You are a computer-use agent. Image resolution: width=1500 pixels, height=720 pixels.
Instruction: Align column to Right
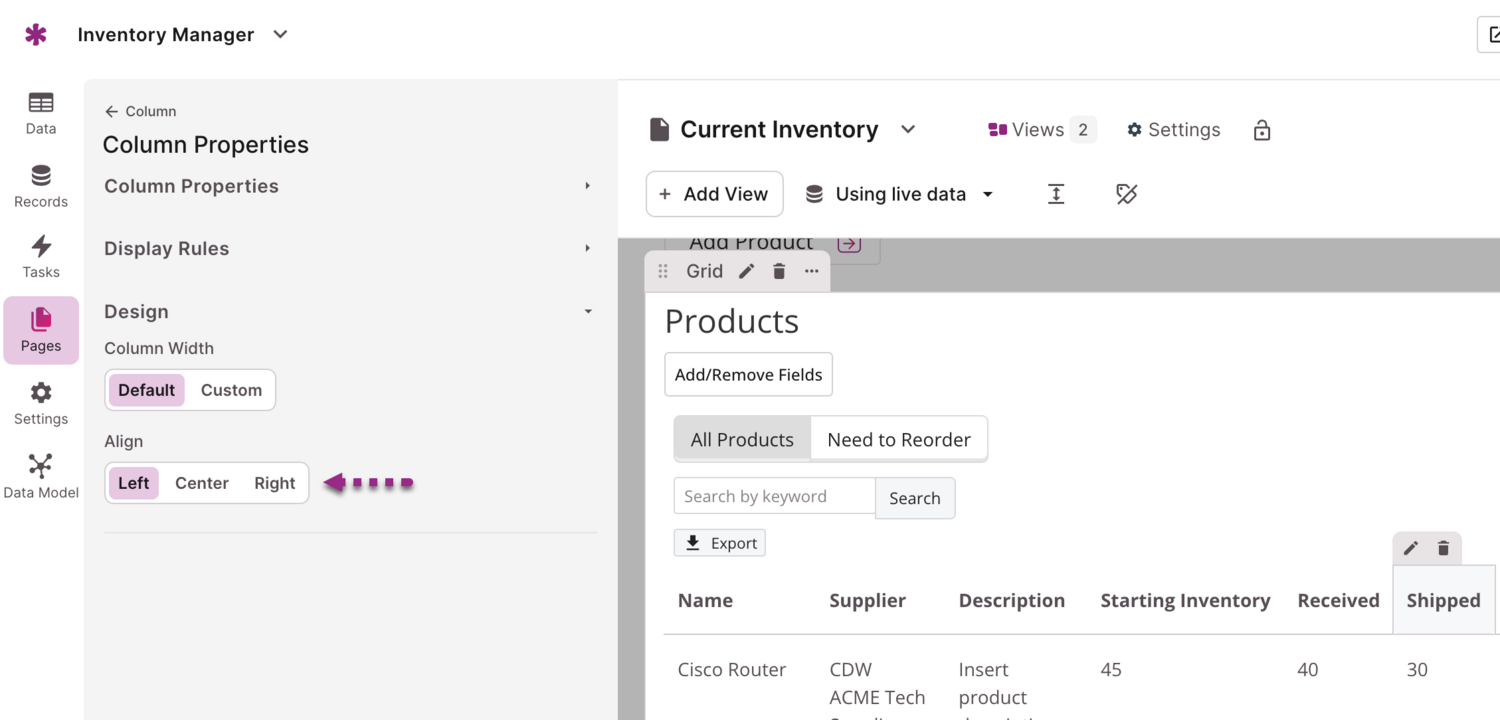point(274,483)
